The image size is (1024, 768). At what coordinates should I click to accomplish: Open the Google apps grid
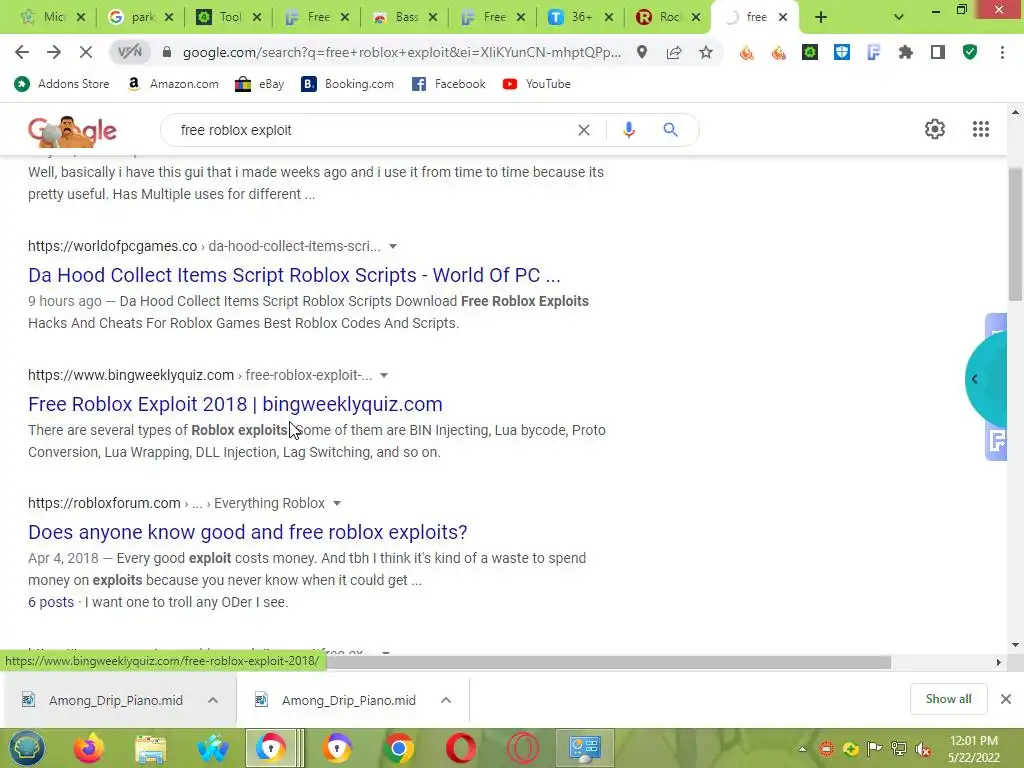[981, 129]
